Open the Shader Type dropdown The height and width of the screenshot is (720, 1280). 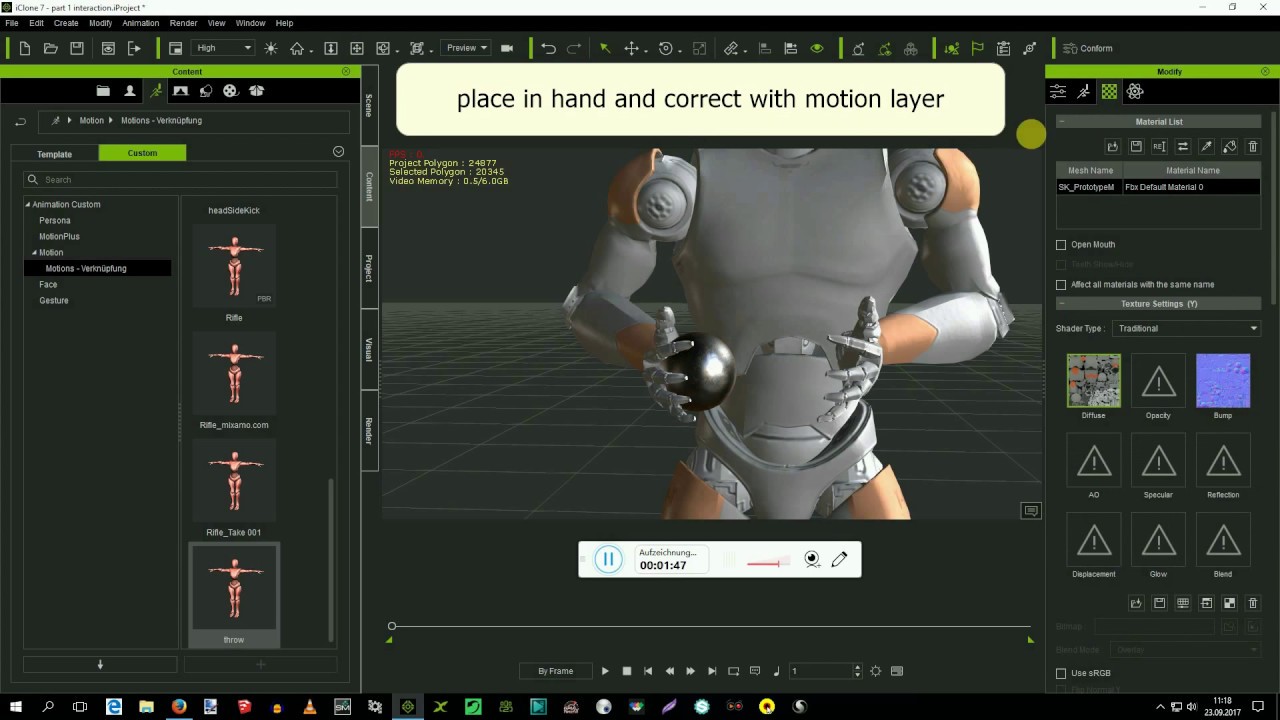pos(1186,328)
